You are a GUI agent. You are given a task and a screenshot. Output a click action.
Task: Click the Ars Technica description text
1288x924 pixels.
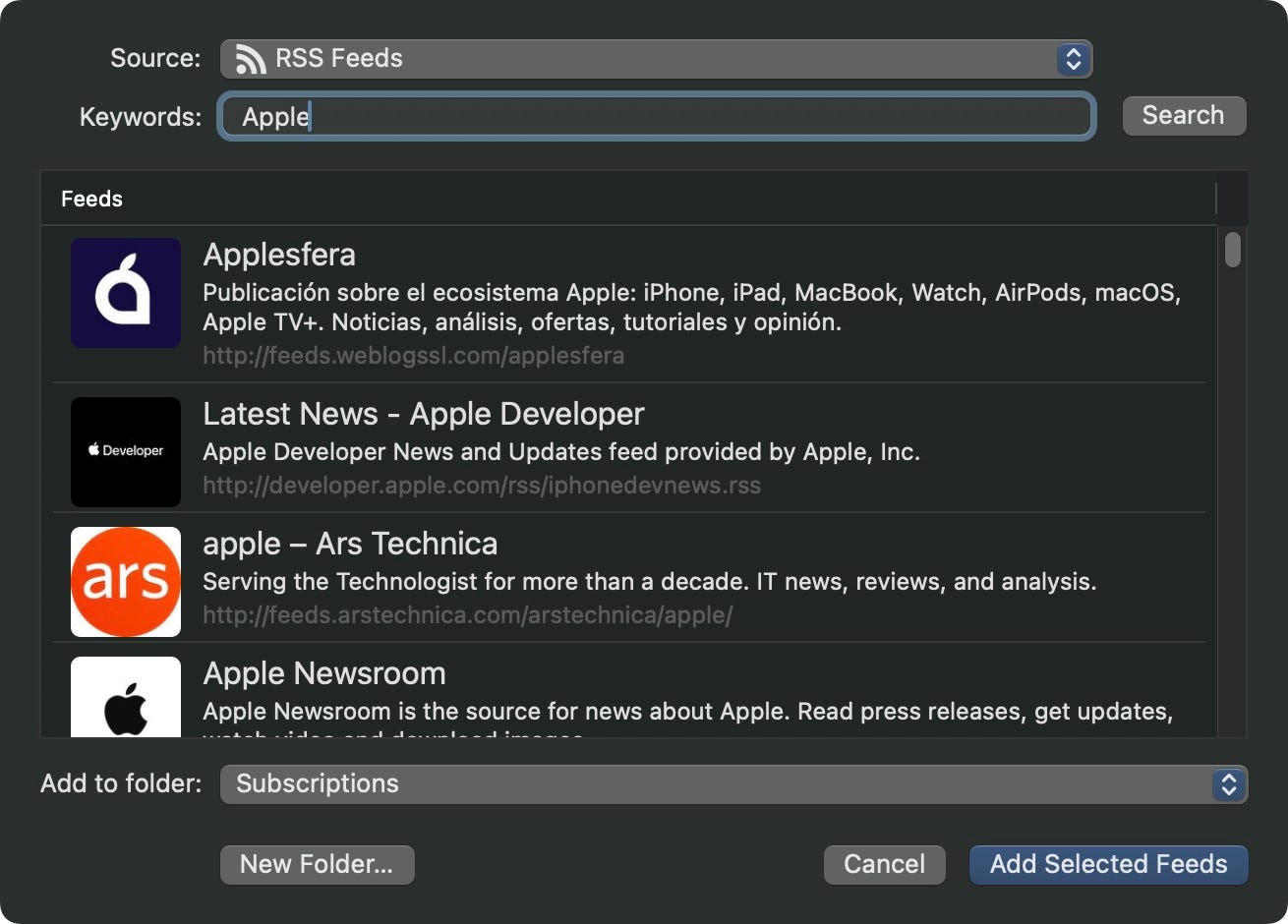coord(649,582)
